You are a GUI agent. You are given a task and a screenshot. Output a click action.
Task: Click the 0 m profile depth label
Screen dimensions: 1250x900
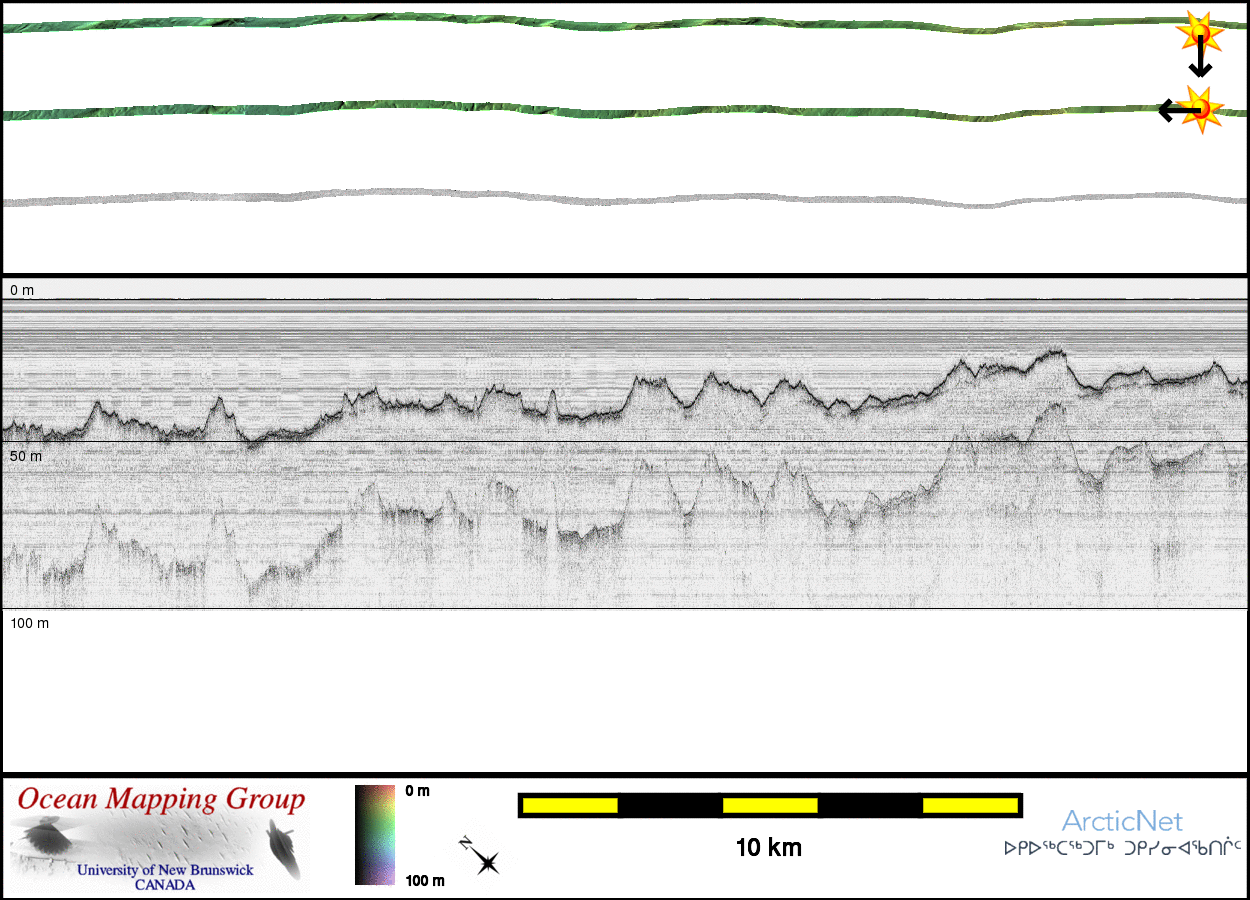point(22,290)
